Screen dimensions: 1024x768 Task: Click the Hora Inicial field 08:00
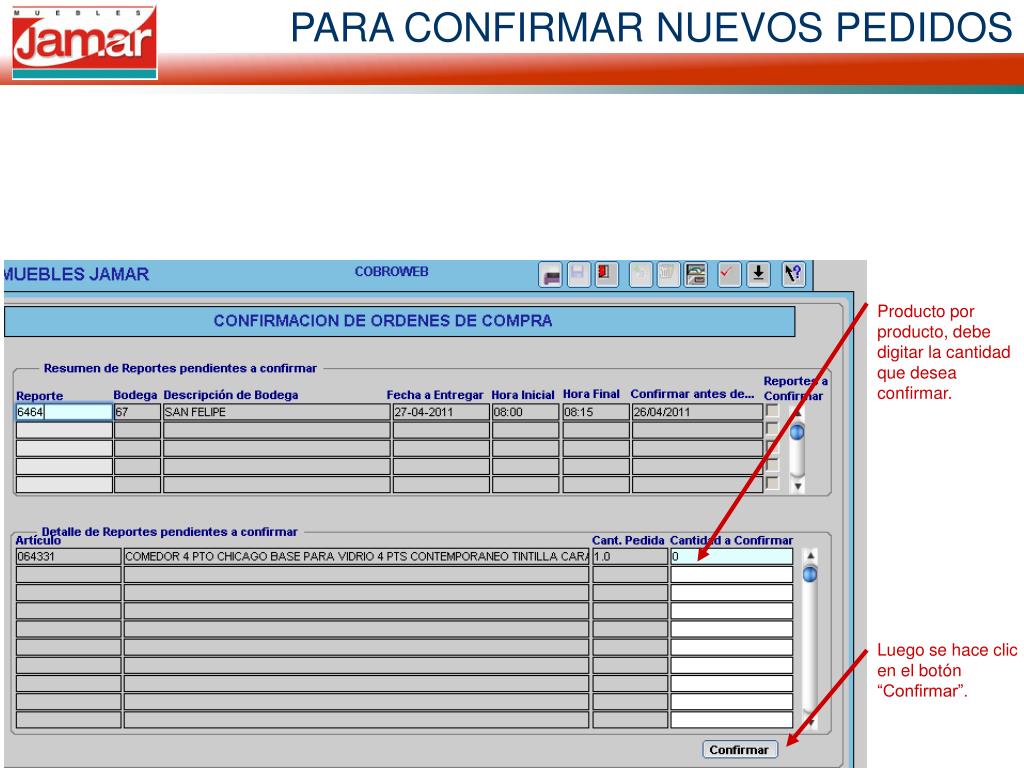tap(525, 412)
